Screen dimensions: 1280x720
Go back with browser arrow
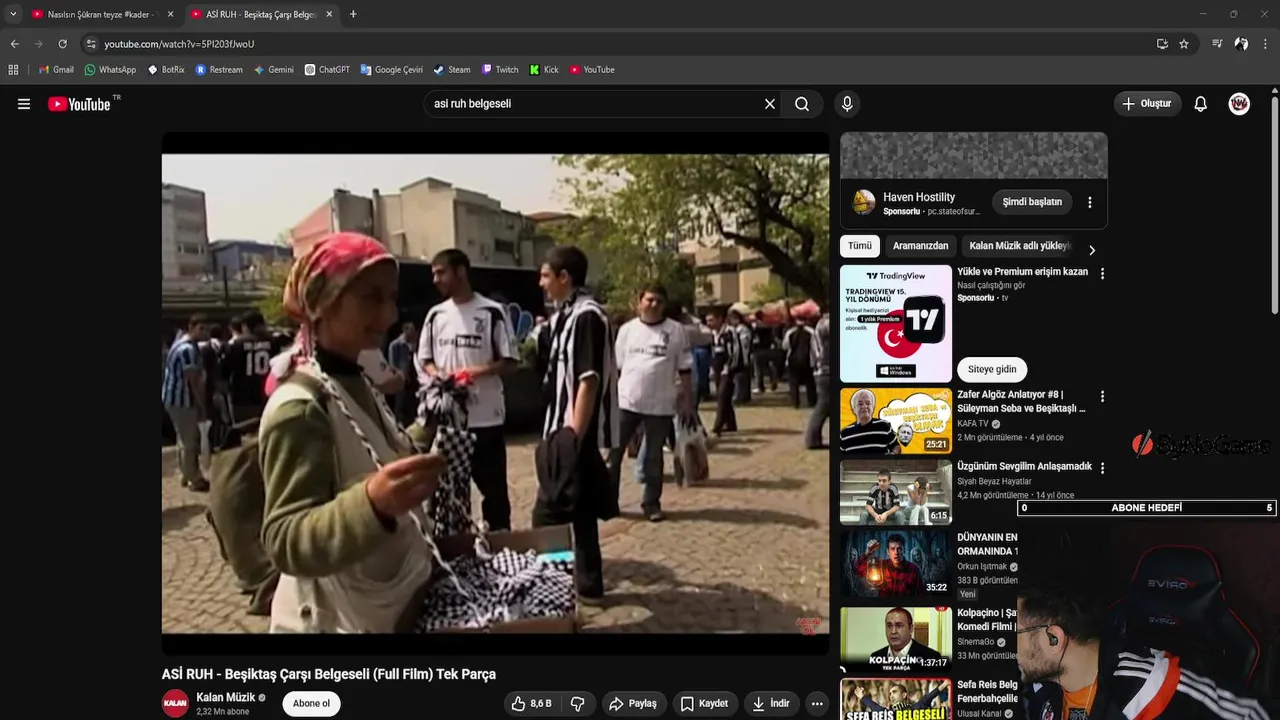click(x=14, y=44)
